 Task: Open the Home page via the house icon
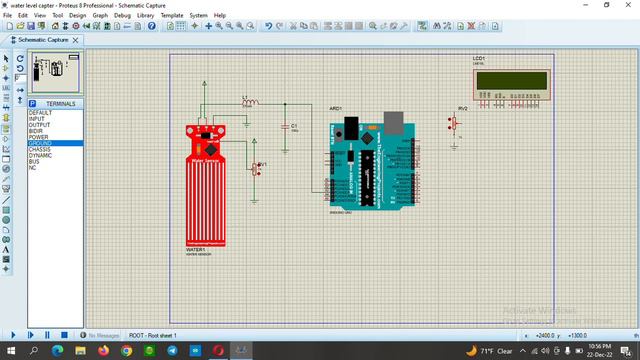point(55,26)
